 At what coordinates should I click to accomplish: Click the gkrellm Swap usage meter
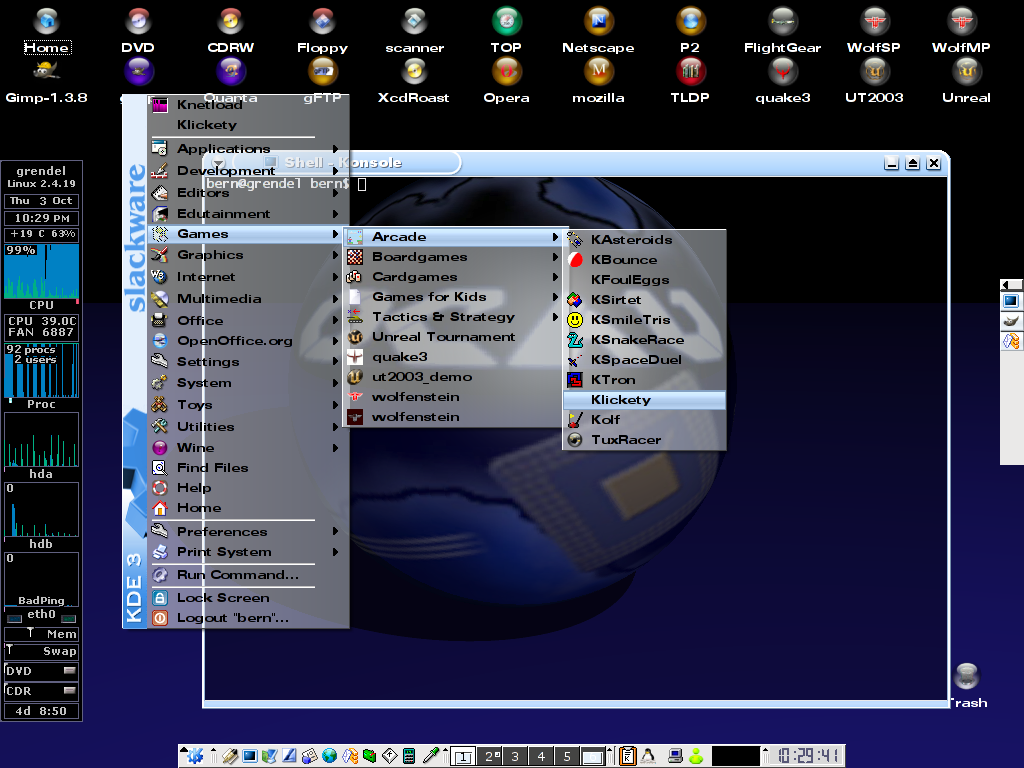[42, 651]
